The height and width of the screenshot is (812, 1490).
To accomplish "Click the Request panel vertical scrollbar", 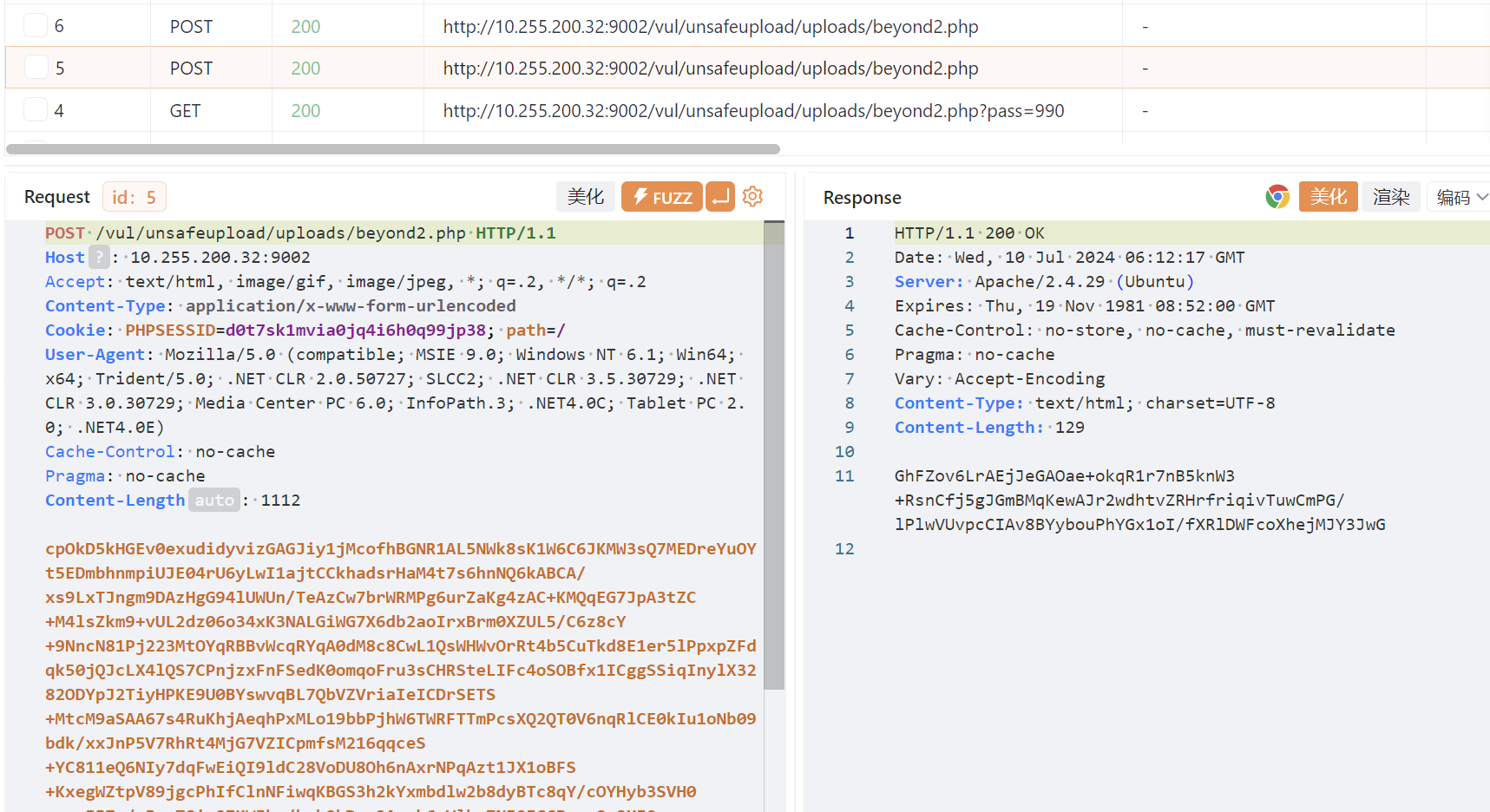I will pos(774,455).
